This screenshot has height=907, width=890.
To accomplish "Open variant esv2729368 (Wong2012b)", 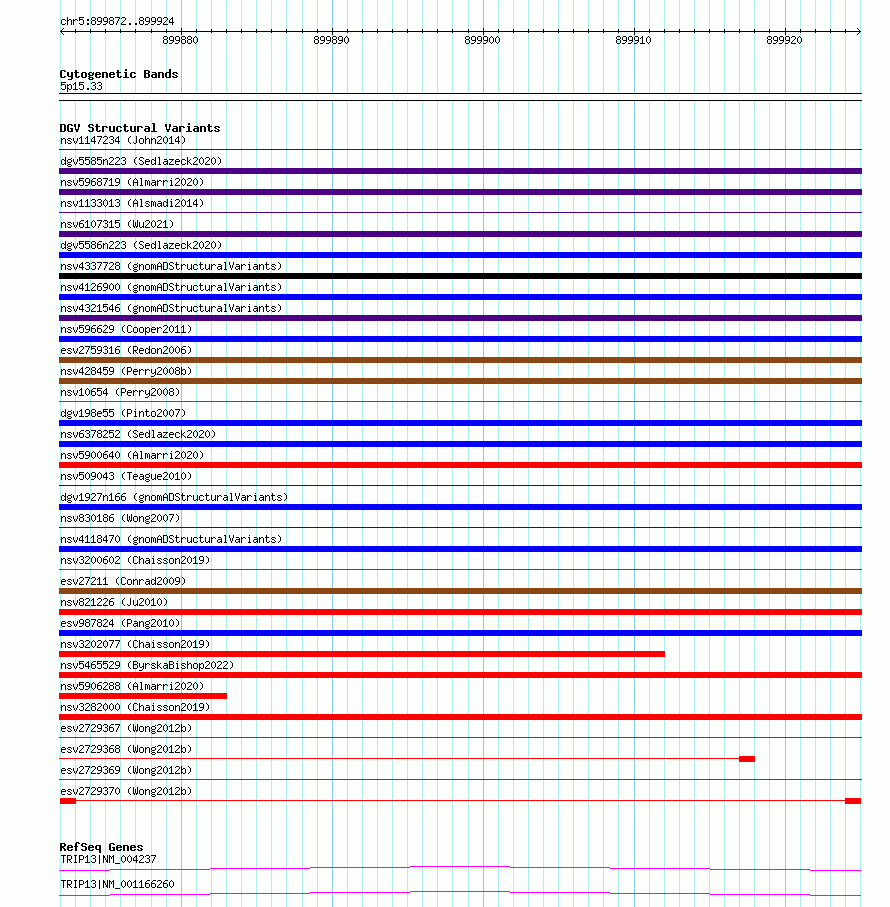I will [125, 749].
